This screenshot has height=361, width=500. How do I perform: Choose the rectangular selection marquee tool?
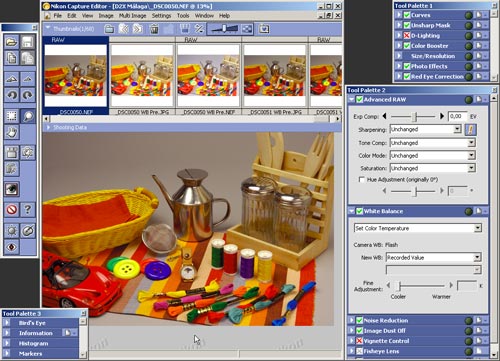[x=11, y=116]
